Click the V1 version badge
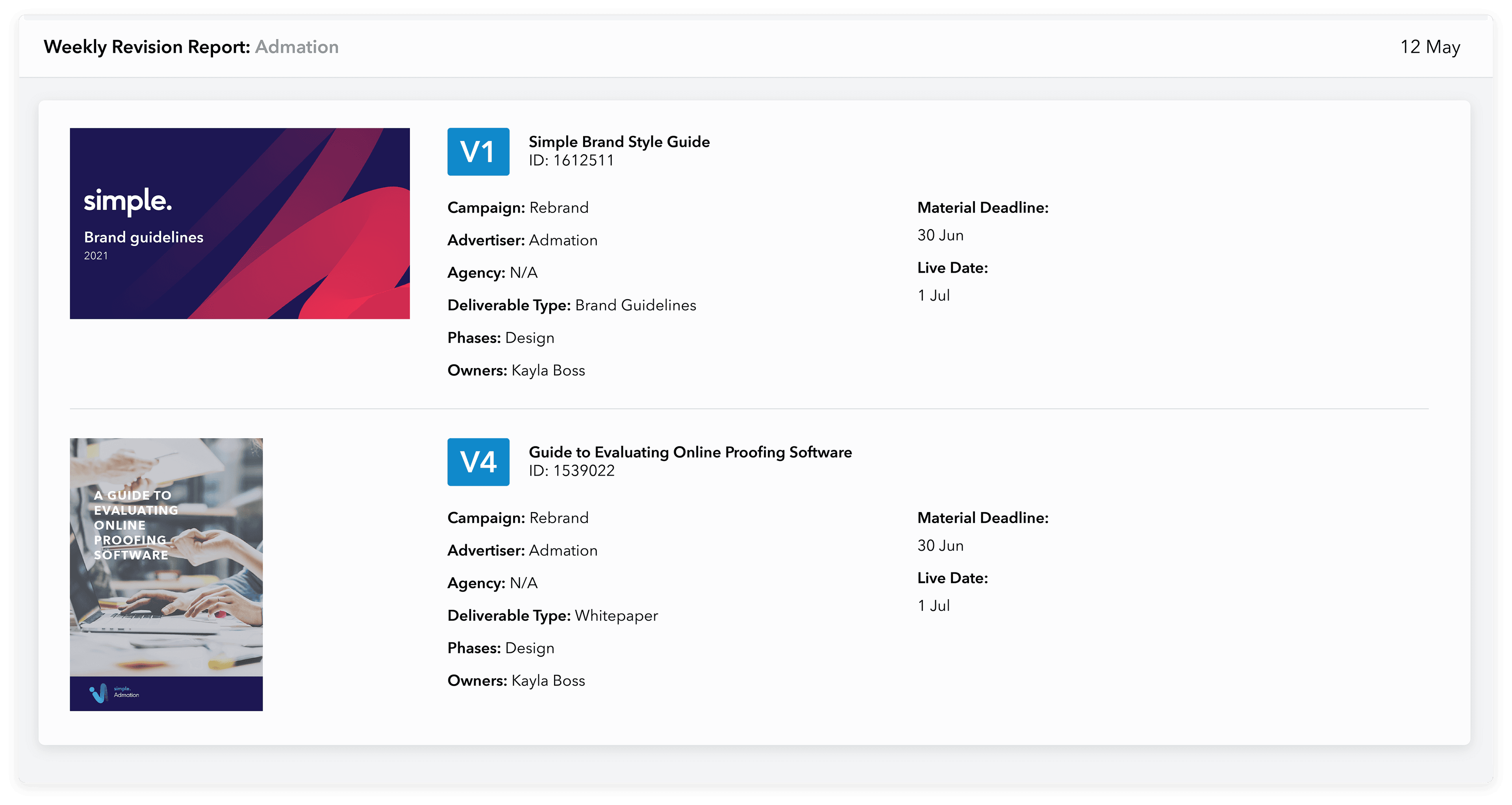The width and height of the screenshot is (1512, 805). point(478,152)
